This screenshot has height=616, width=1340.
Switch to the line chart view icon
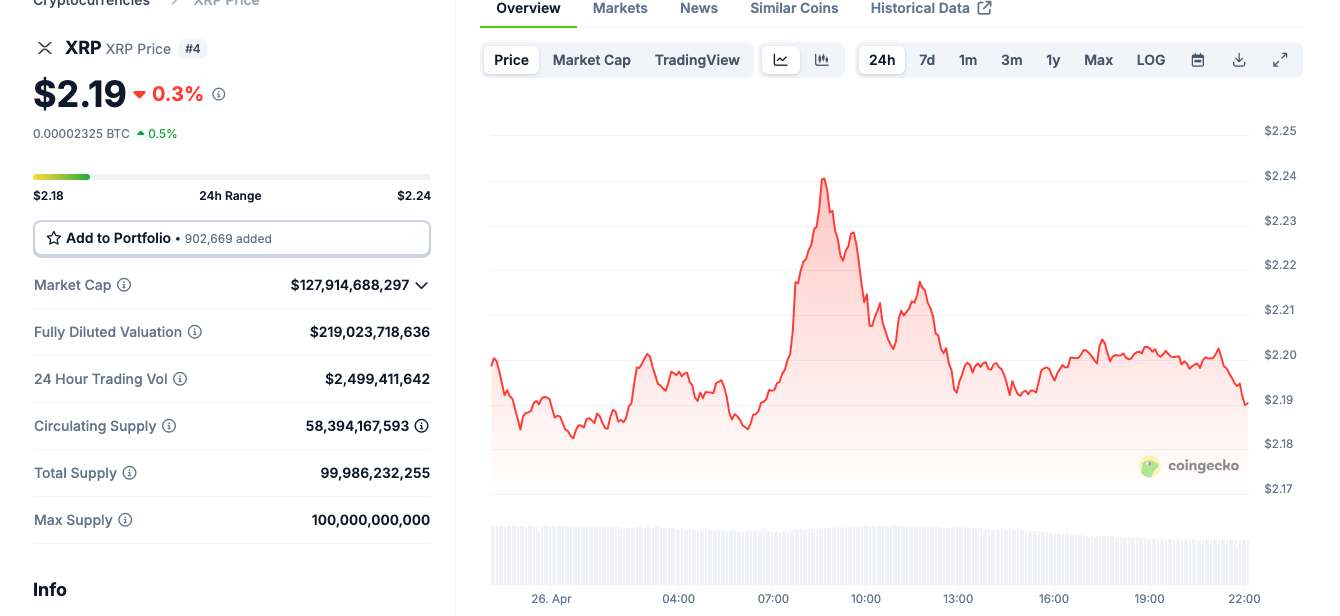780,60
